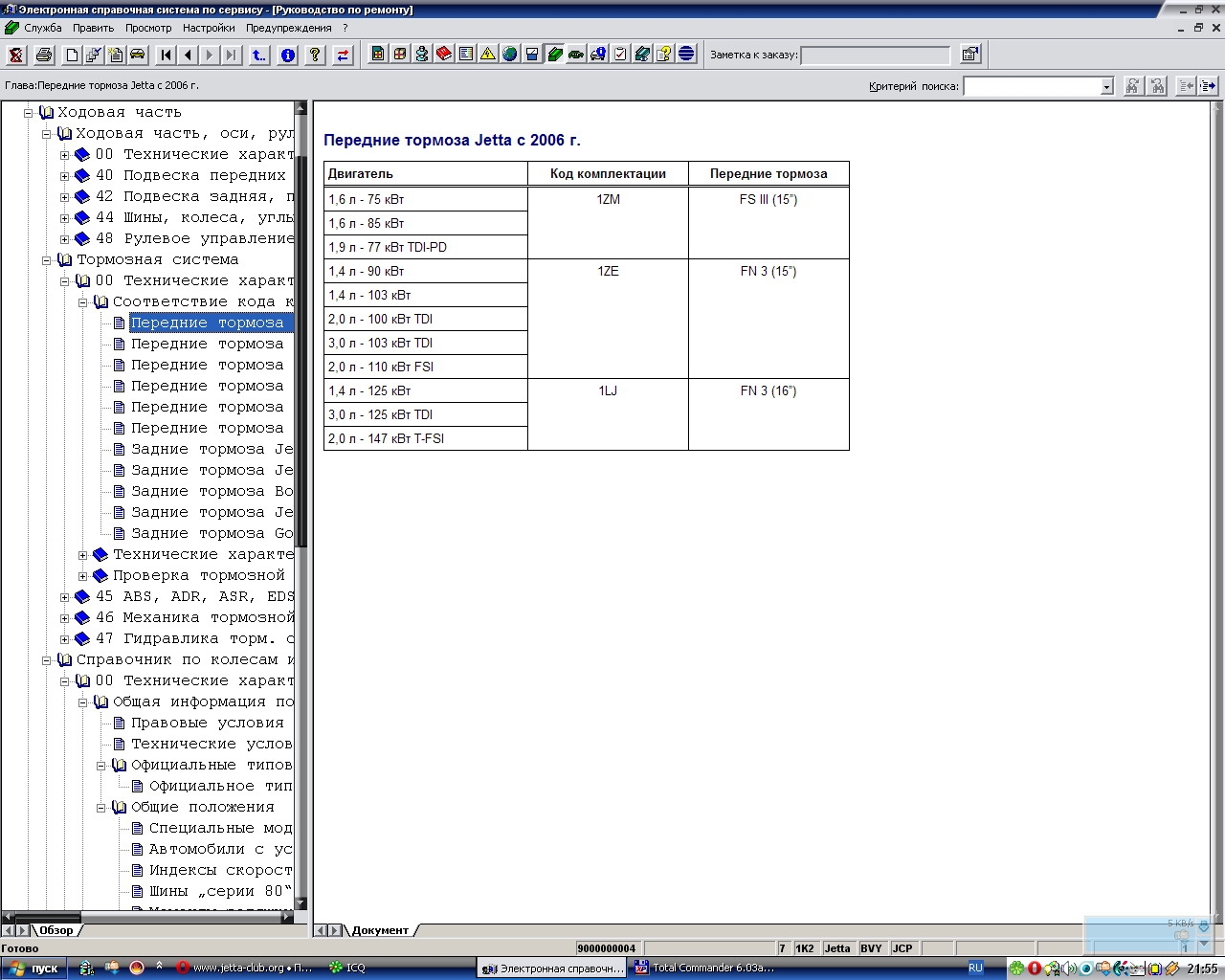The width and height of the screenshot is (1225, 980).
Task: Expand the 44 Шины, колеса node
Action: [65, 217]
